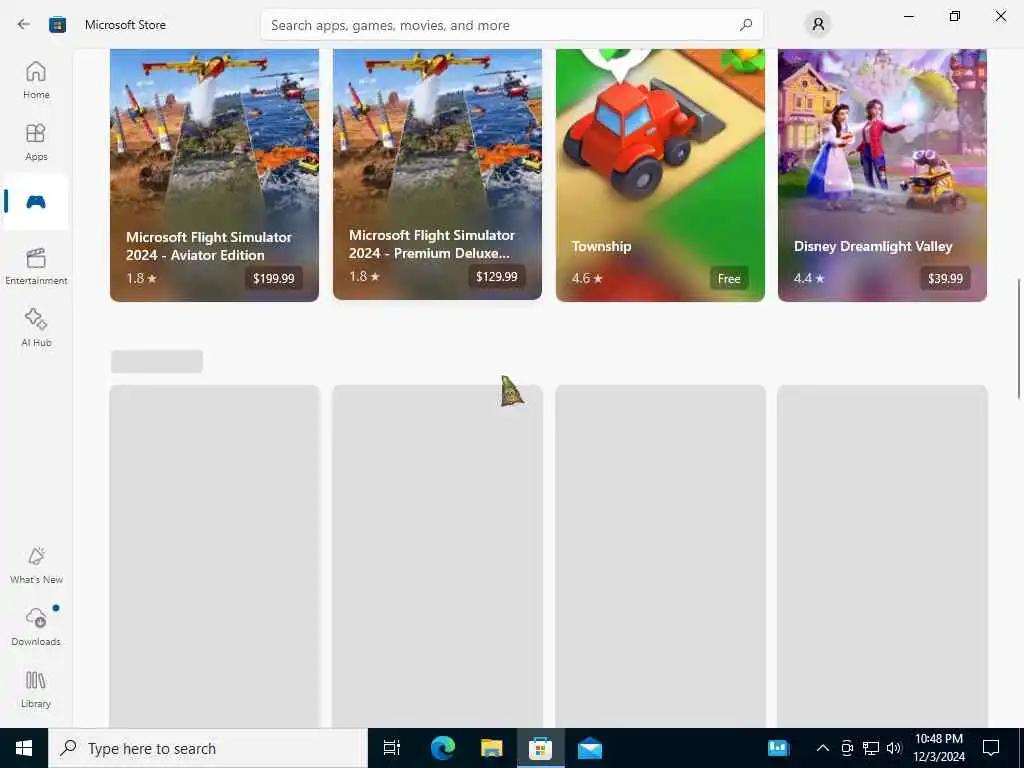The width and height of the screenshot is (1024, 768).
Task: Open the Library section
Action: (36, 690)
